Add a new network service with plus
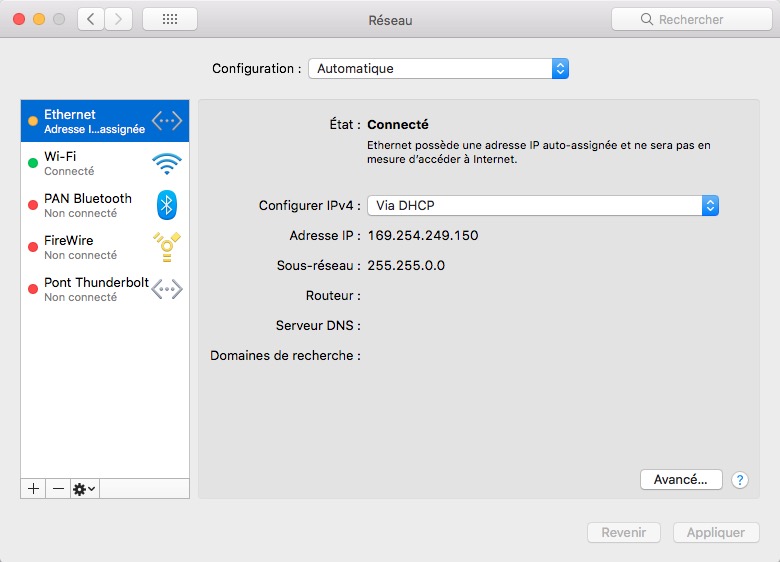780x562 pixels. (33, 488)
